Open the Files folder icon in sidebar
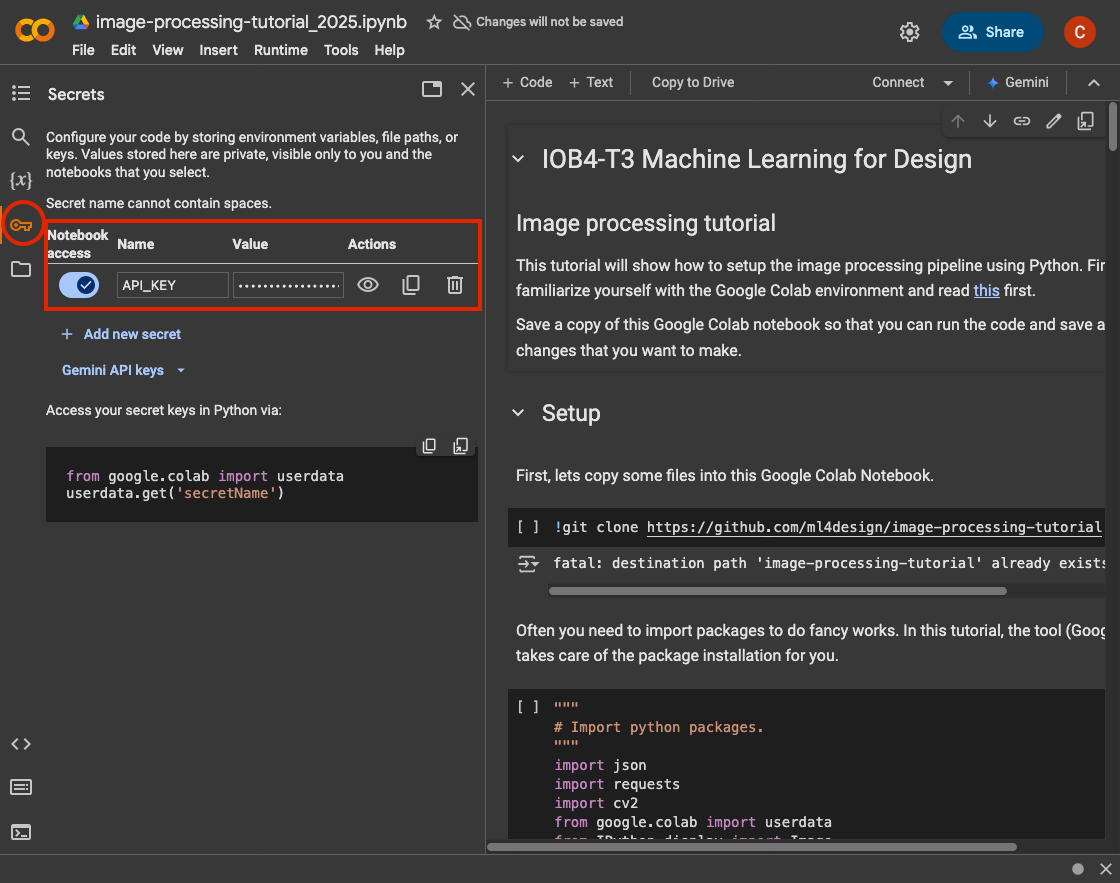Image resolution: width=1120 pixels, height=883 pixels. point(21,269)
